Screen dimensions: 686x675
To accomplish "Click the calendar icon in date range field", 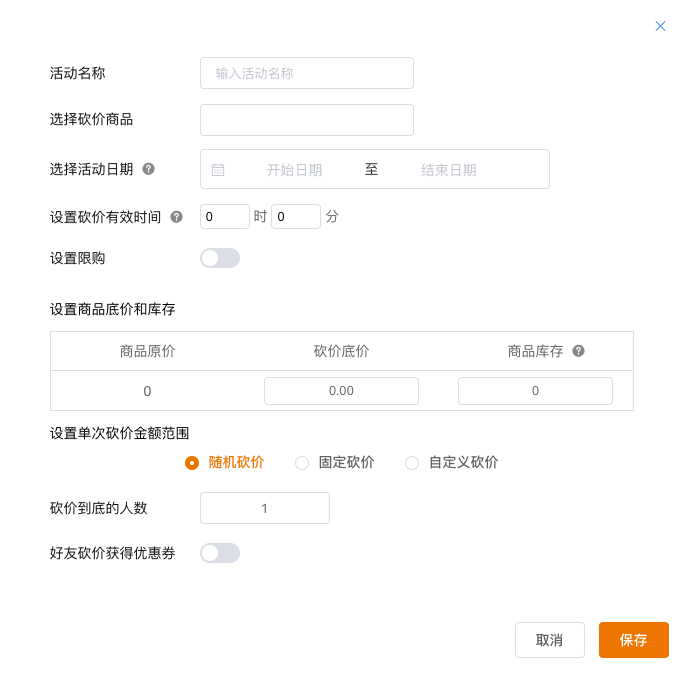I will (x=218, y=170).
